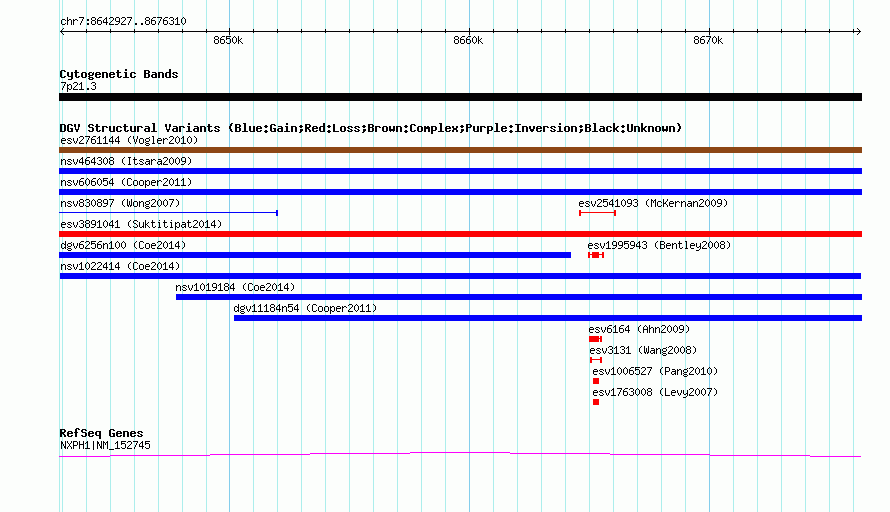Click the right arrow end of the ruler
890x512 pixels.
[858, 32]
